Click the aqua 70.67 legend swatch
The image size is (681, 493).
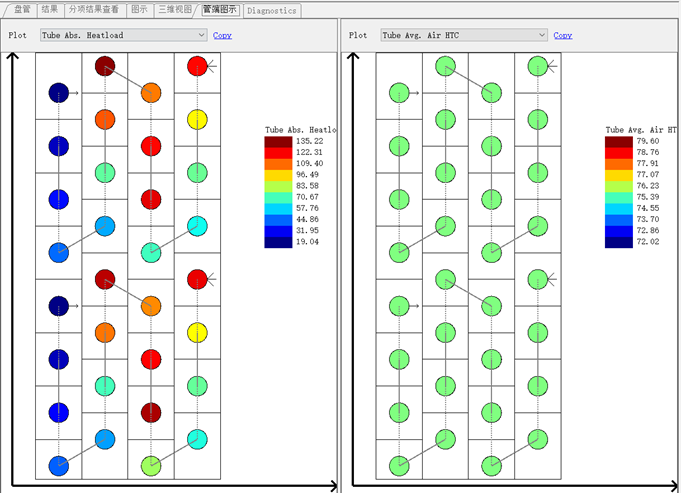tap(278, 198)
